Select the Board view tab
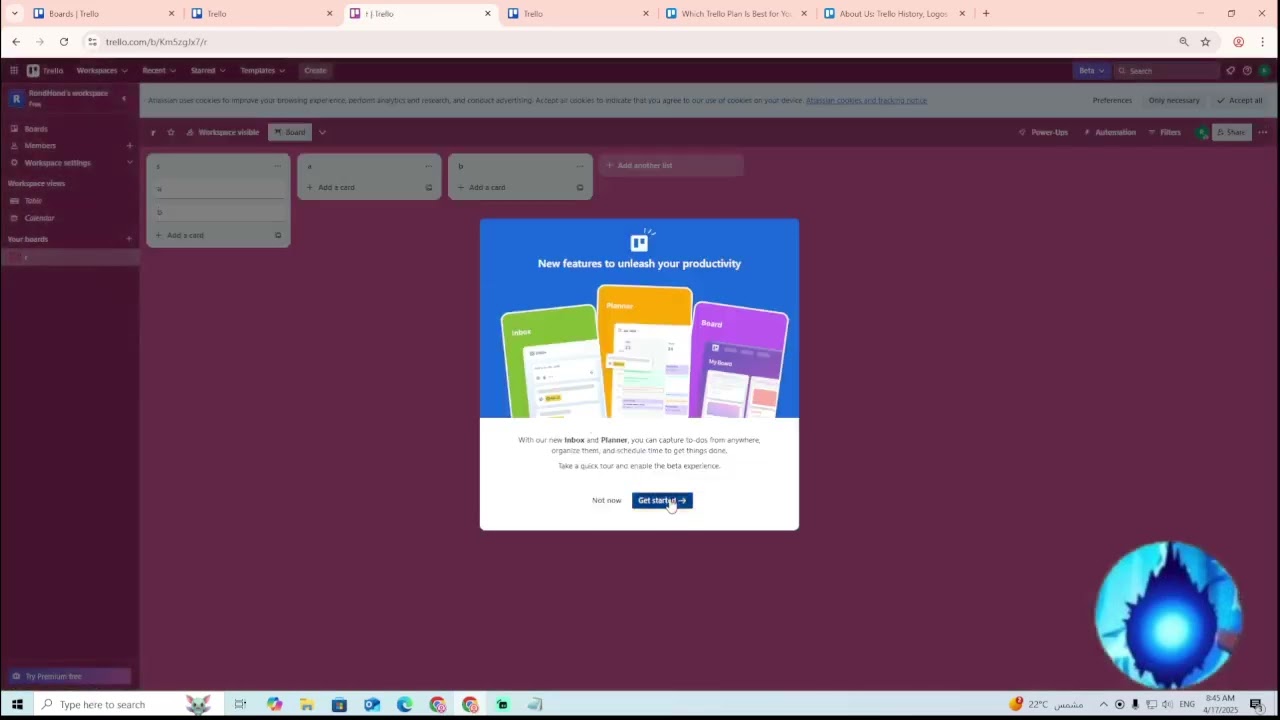 pos(290,132)
